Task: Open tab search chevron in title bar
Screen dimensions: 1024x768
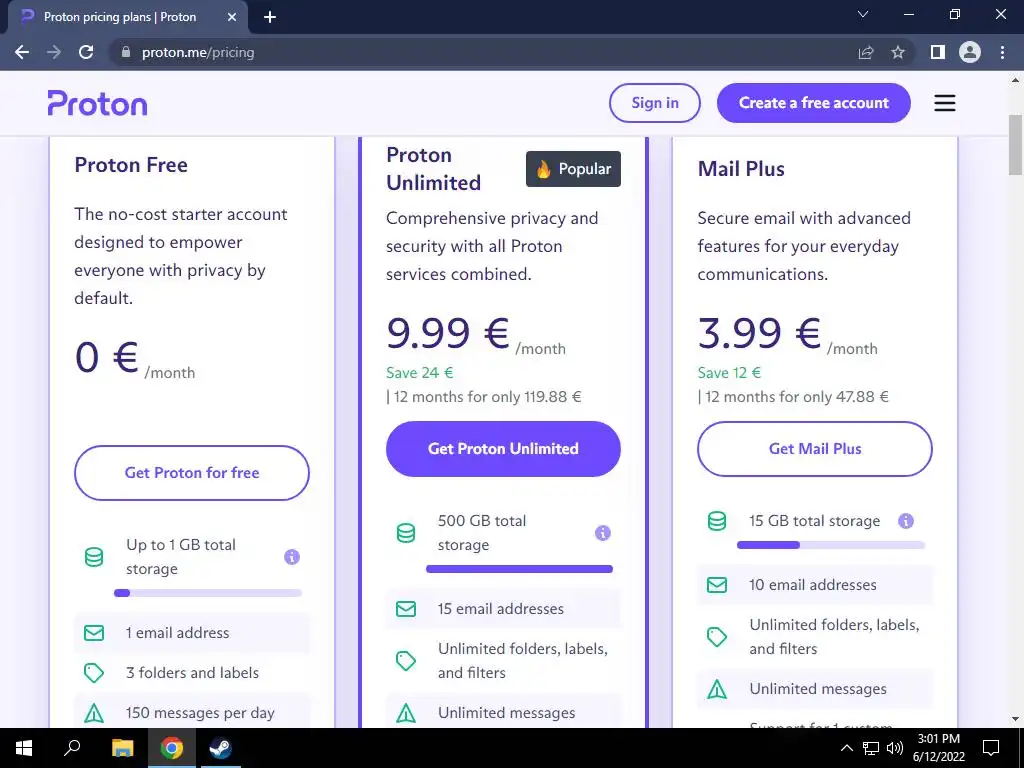Action: point(863,14)
